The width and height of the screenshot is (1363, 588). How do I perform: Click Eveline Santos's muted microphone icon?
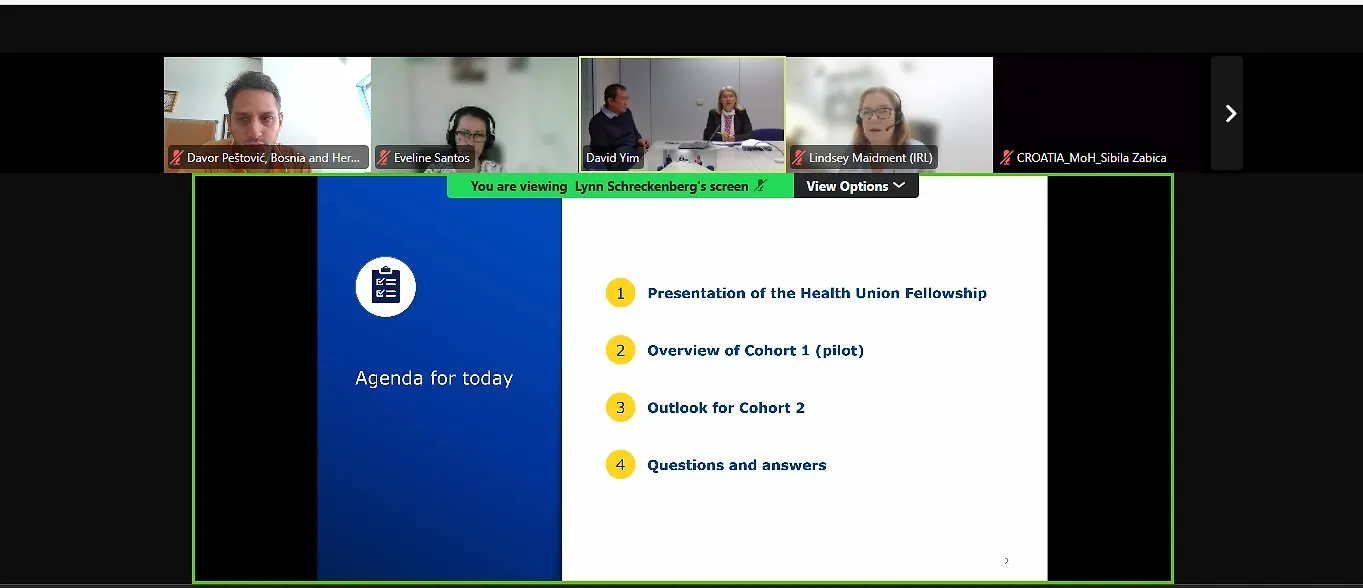[x=384, y=158]
